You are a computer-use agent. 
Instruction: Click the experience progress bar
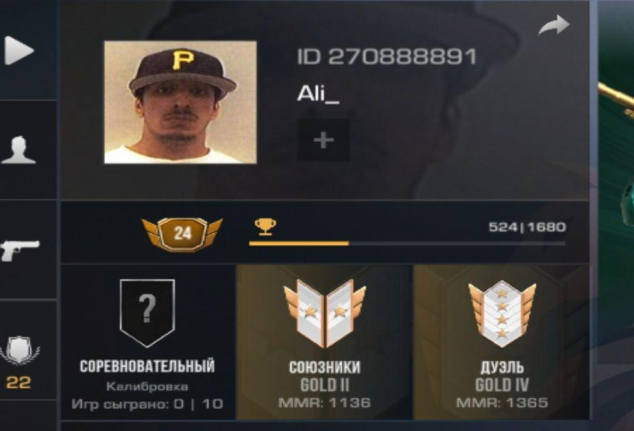407,243
